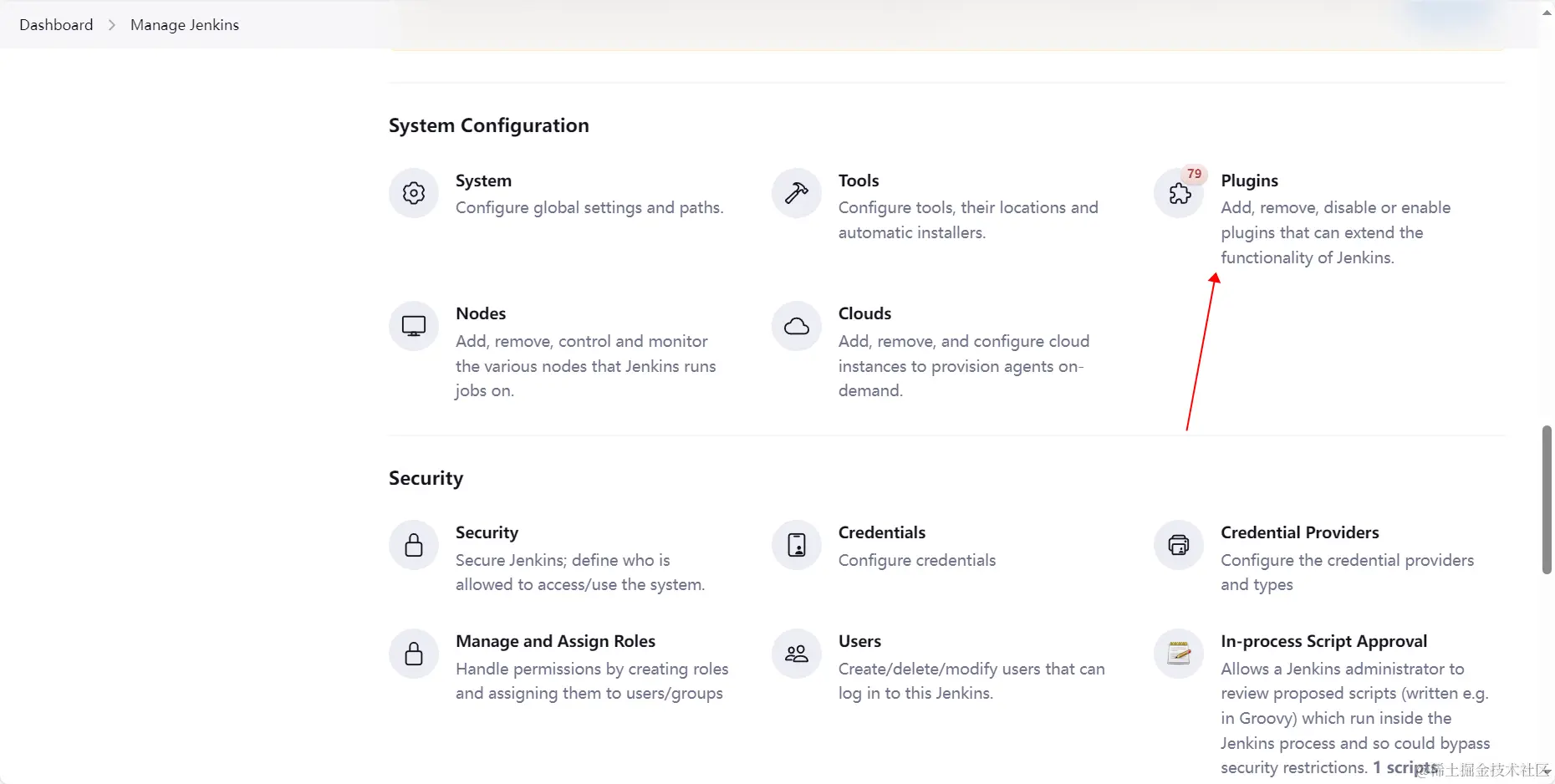Screen dimensions: 1555x784
Task: Click the Credential Providers icon
Action: [1179, 545]
